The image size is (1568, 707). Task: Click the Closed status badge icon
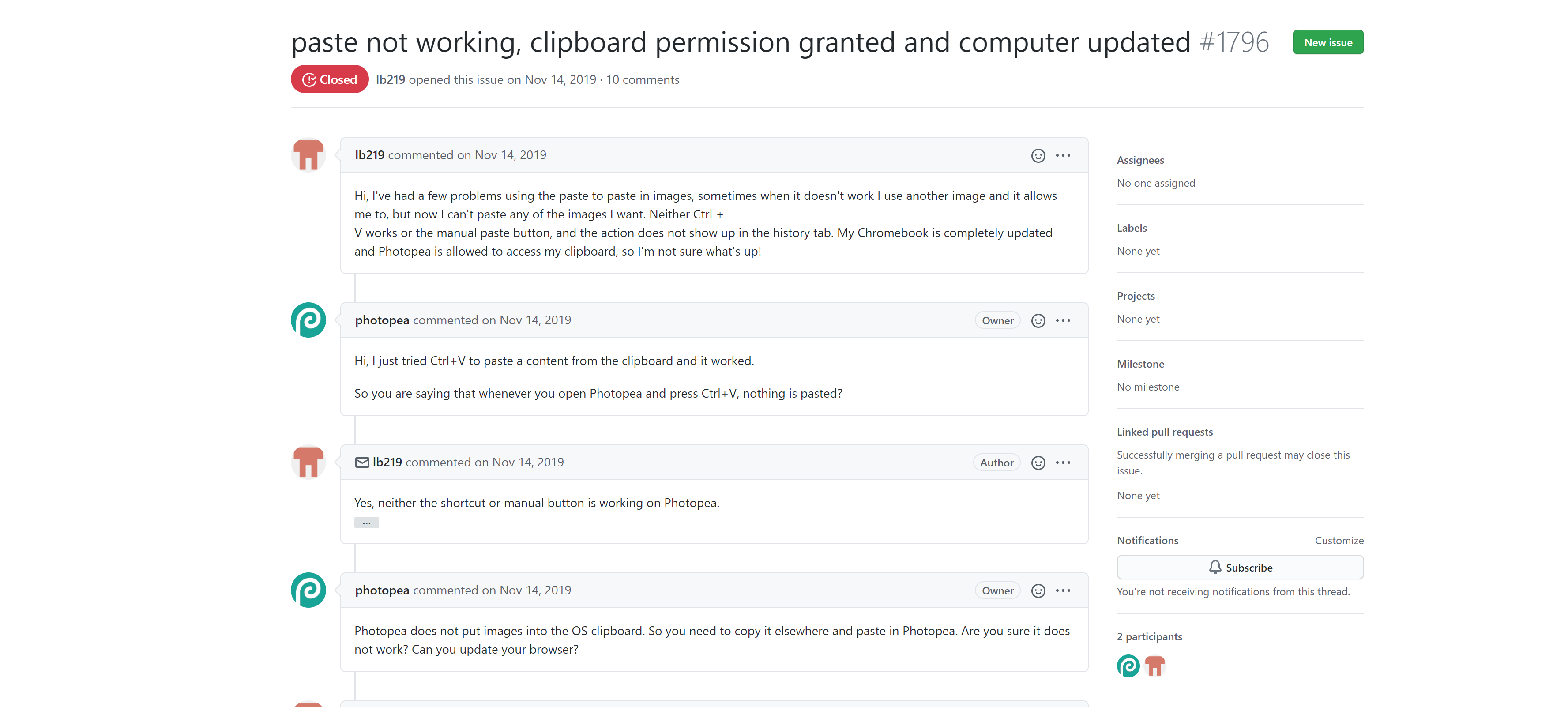[310, 79]
